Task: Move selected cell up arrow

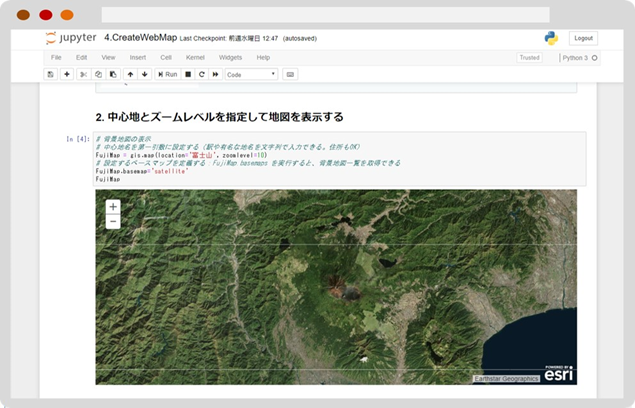Action: click(x=130, y=75)
